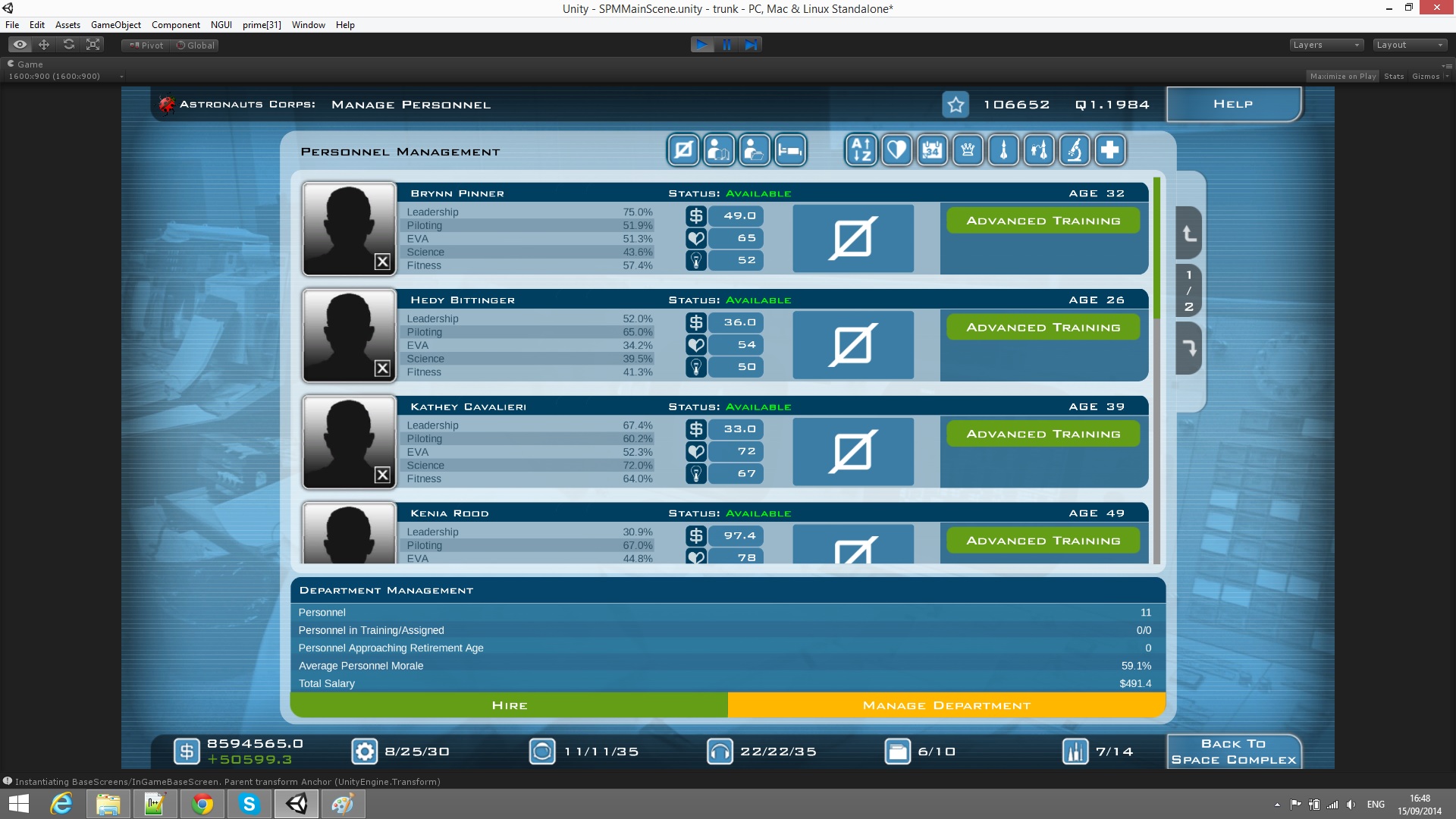Sort personnel by age calendar icon
1456x819 pixels.
click(x=932, y=150)
